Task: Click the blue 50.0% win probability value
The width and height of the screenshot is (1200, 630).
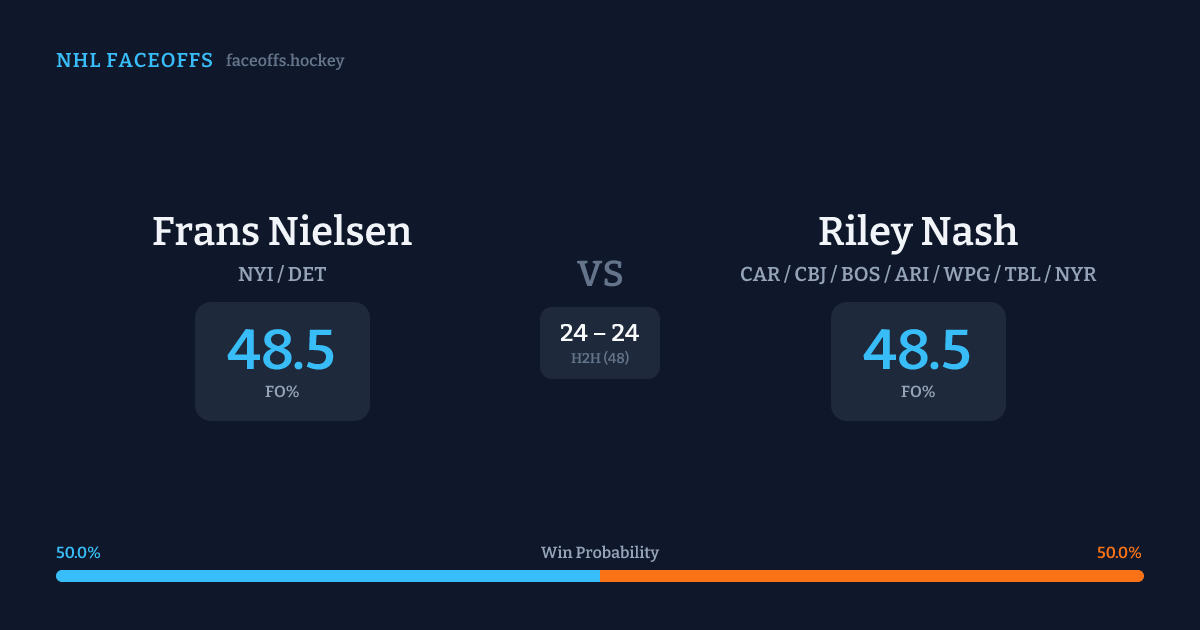Action: (78, 553)
